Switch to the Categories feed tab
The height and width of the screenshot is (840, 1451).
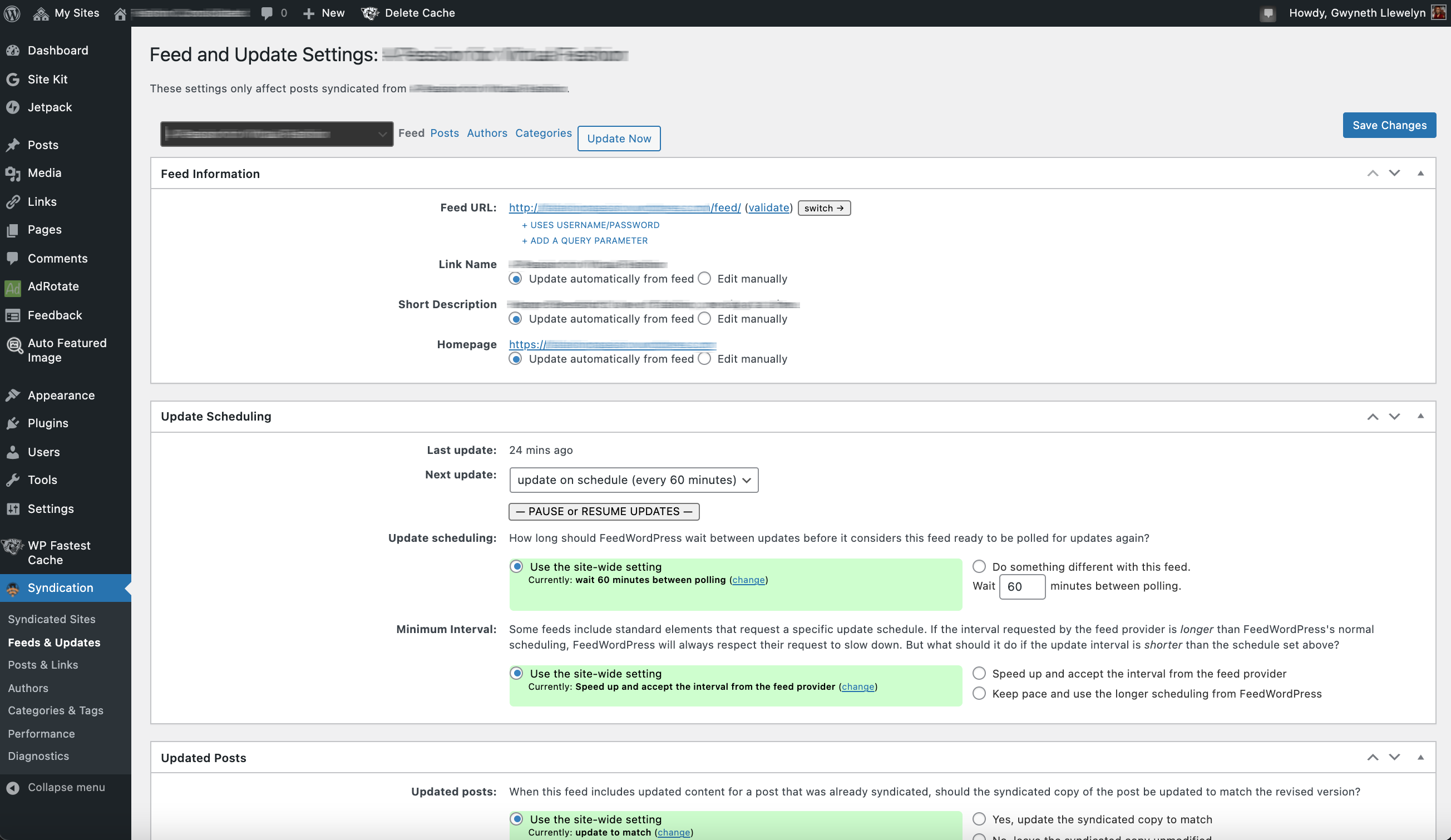pyautogui.click(x=544, y=133)
